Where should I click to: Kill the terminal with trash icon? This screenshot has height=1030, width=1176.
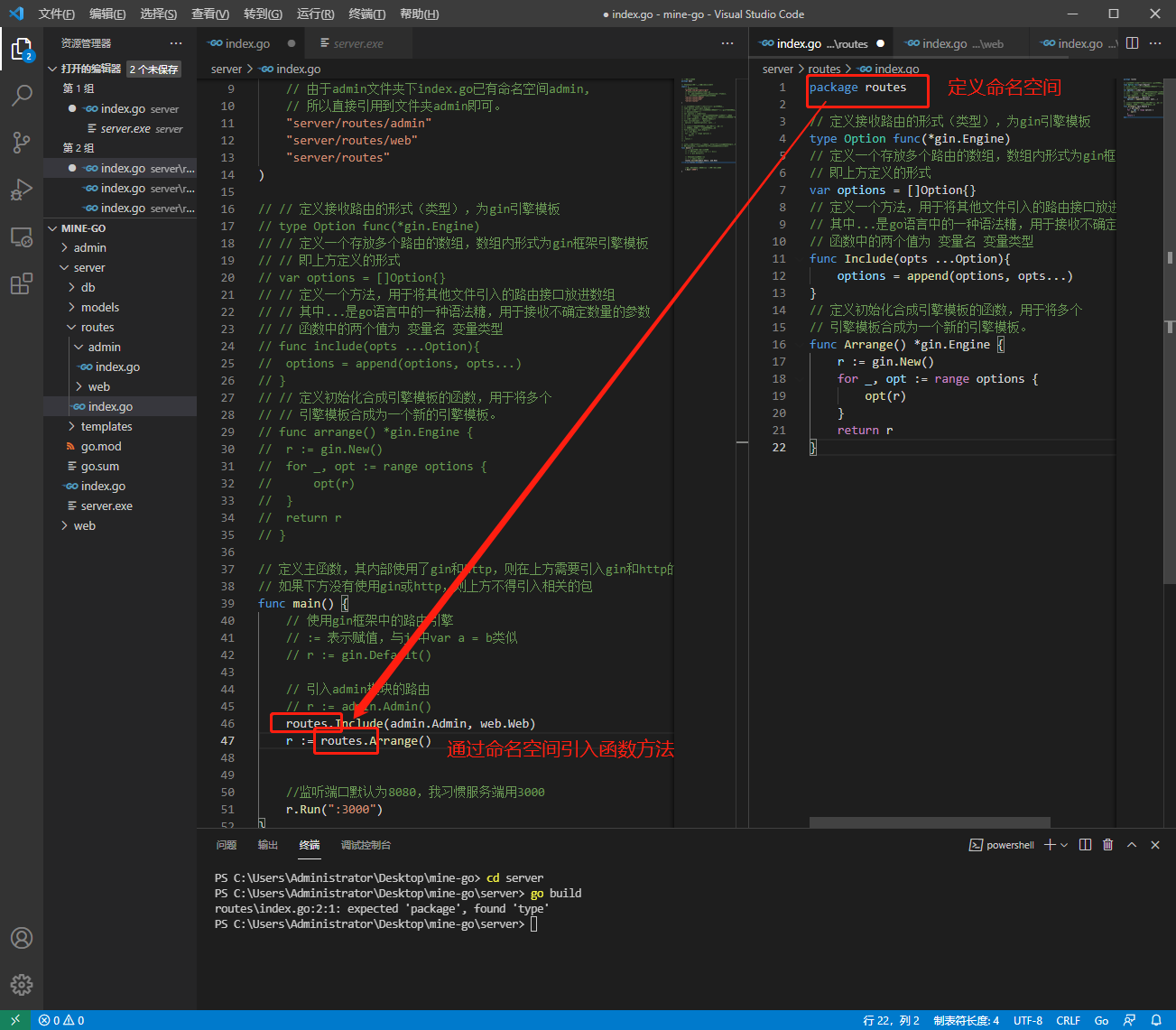point(1108,845)
